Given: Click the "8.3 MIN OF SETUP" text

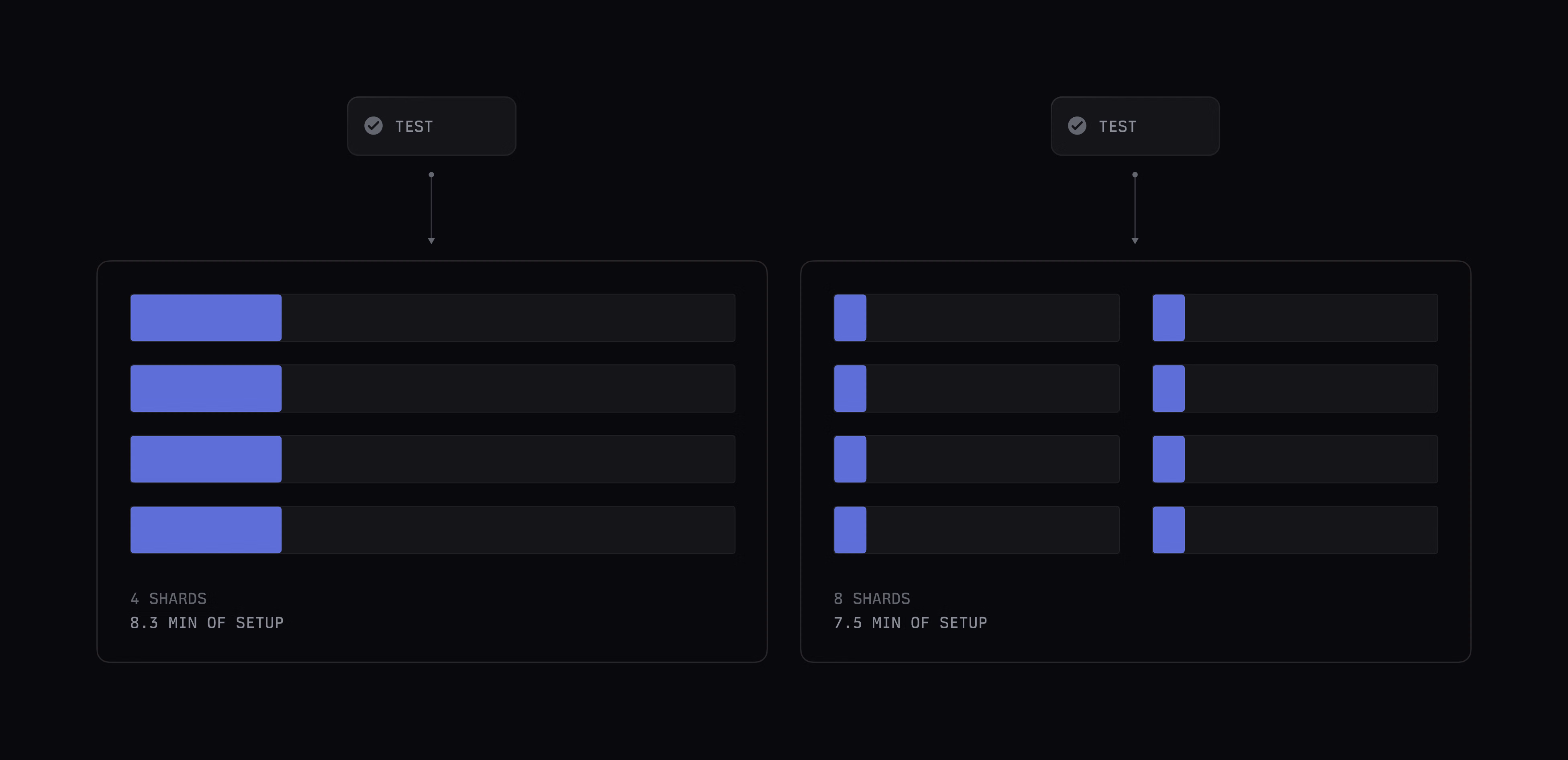Looking at the screenshot, I should (207, 622).
